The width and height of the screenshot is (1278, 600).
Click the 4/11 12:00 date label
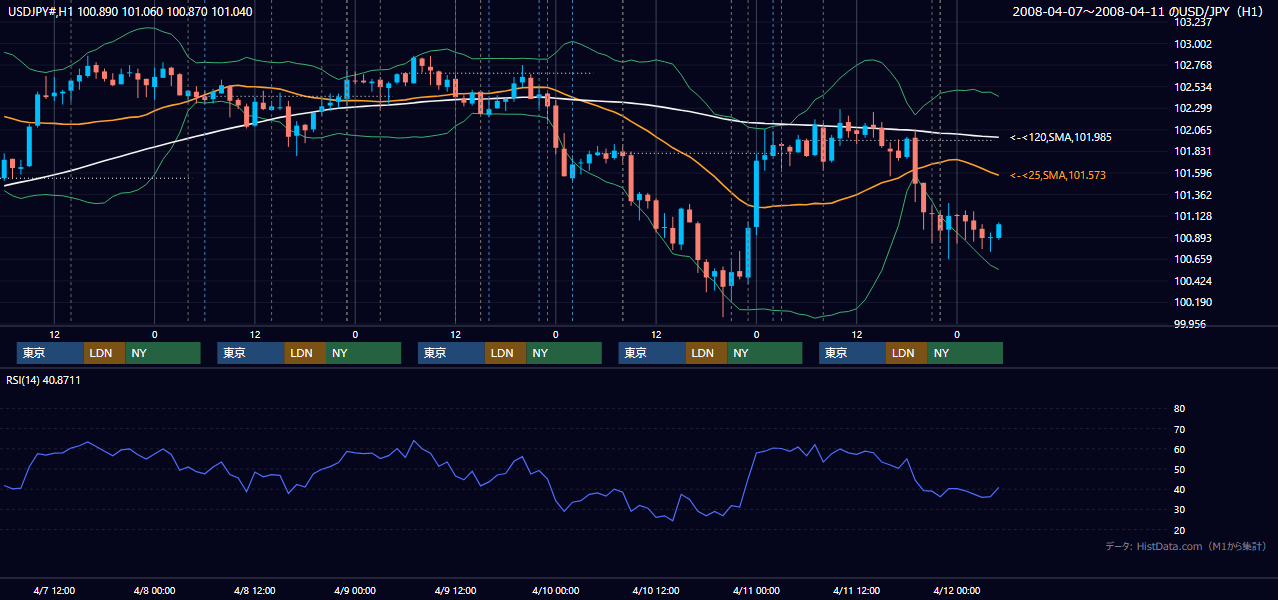(x=856, y=590)
